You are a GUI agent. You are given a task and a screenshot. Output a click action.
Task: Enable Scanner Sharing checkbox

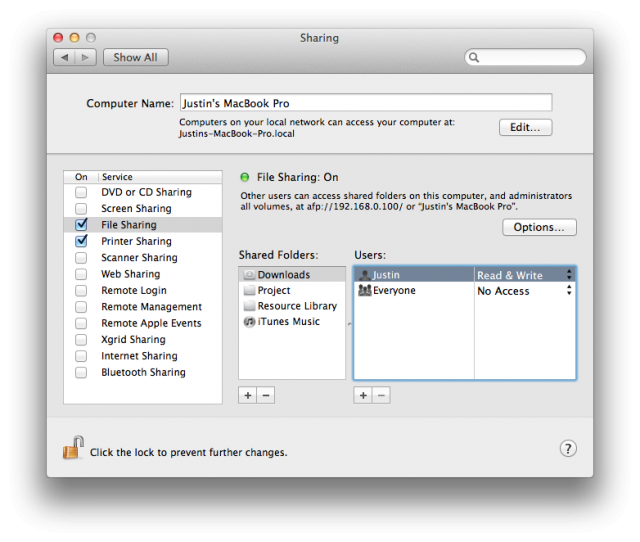[x=81, y=258]
